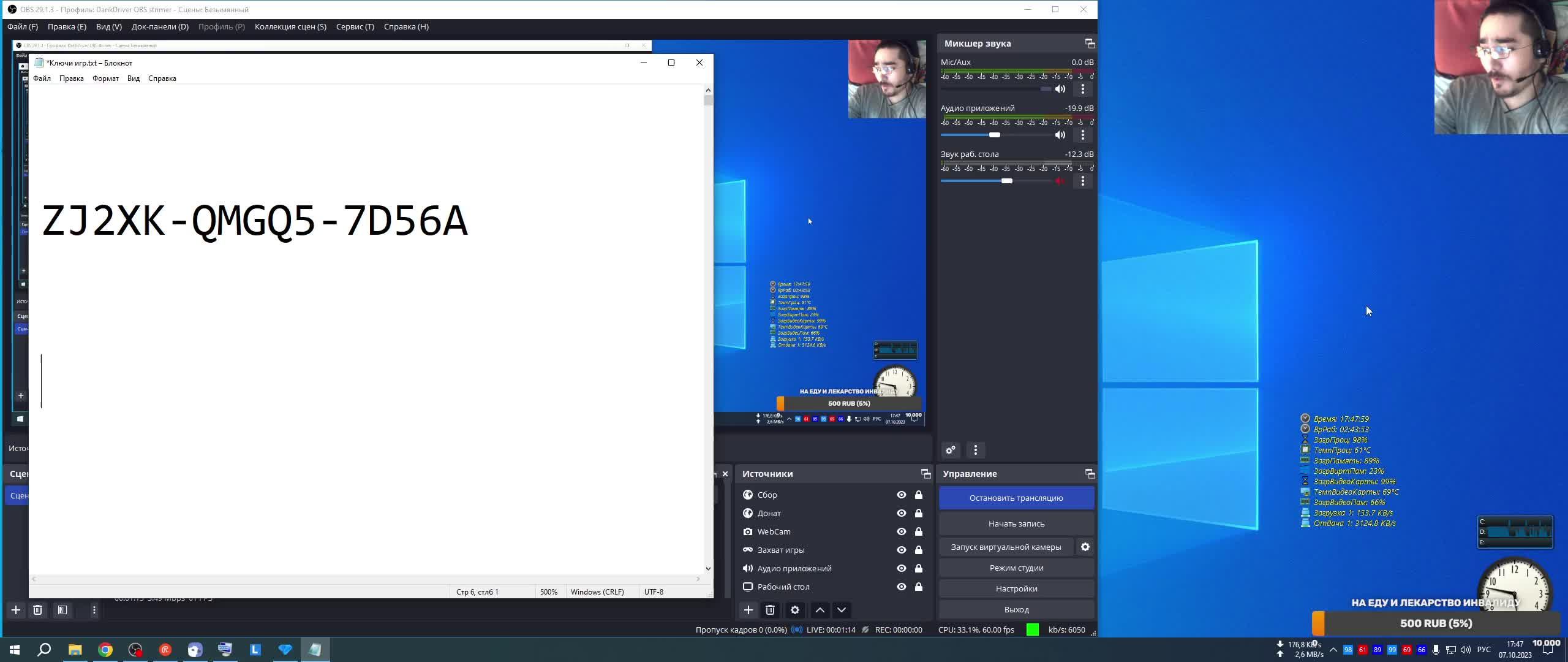This screenshot has height=662, width=1568.
Task: Open Notepad's Формат menu
Action: point(105,78)
